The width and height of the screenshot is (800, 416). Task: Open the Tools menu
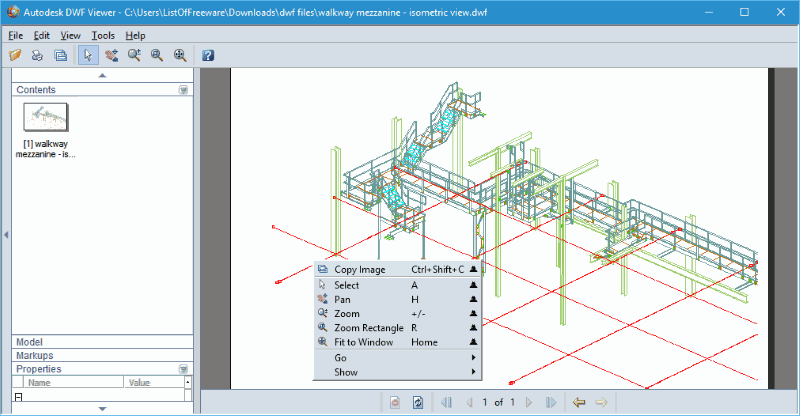point(103,35)
